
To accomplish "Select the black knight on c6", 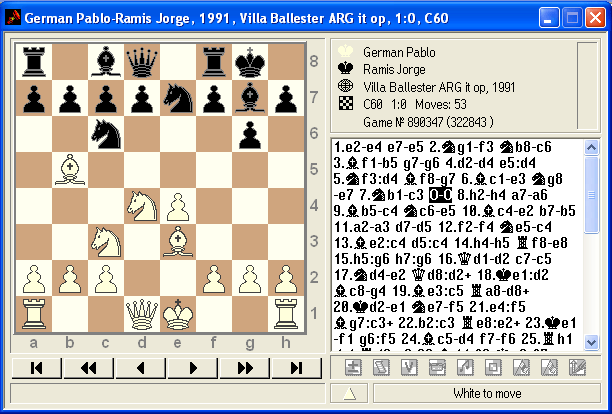I will [106, 134].
